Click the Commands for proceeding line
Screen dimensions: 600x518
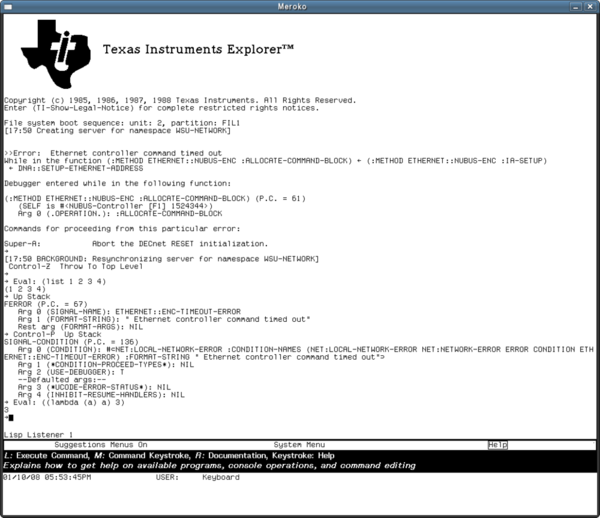click(122, 229)
